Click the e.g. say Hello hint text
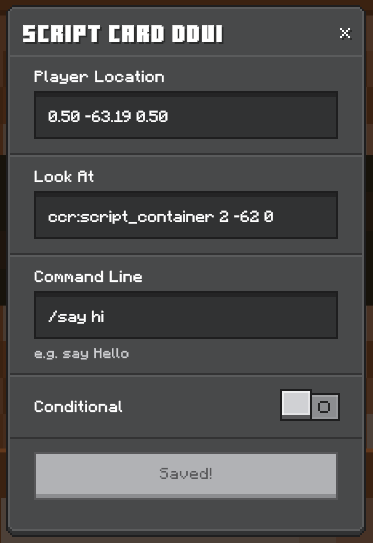The width and height of the screenshot is (373, 543). pyautogui.click(x=81, y=354)
